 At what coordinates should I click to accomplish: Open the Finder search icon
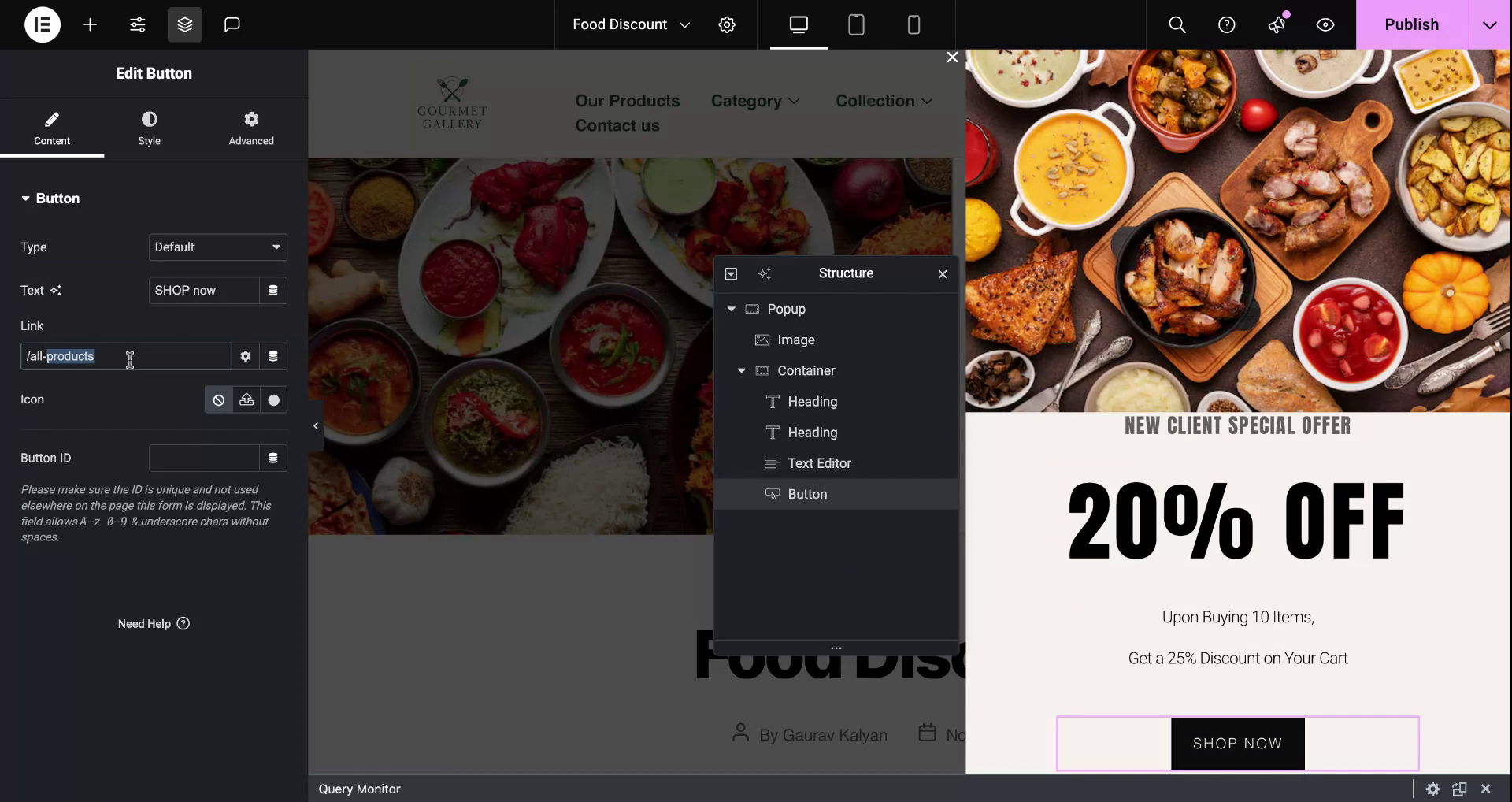[1177, 24]
